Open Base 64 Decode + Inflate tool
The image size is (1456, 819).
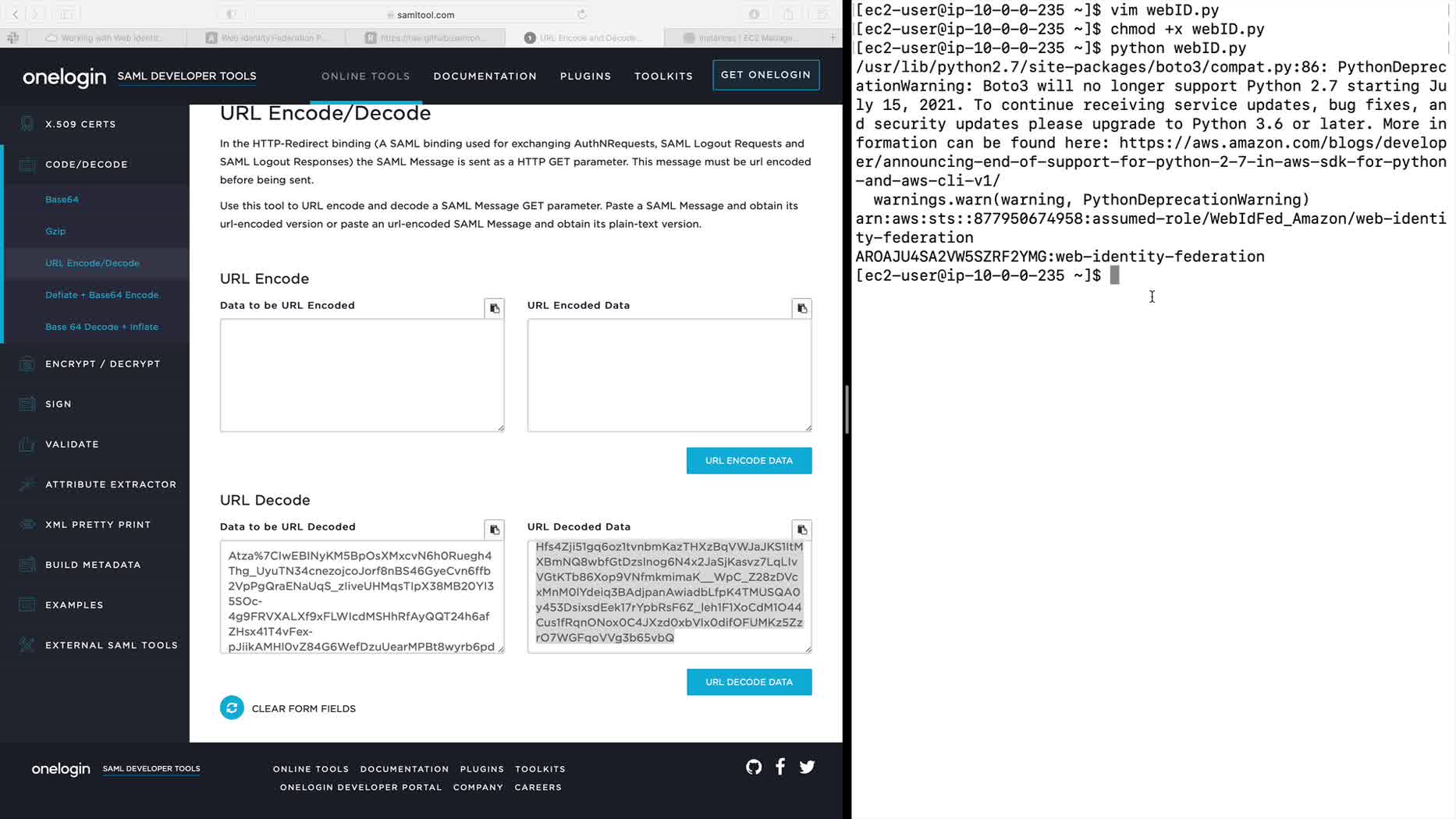coord(101,327)
